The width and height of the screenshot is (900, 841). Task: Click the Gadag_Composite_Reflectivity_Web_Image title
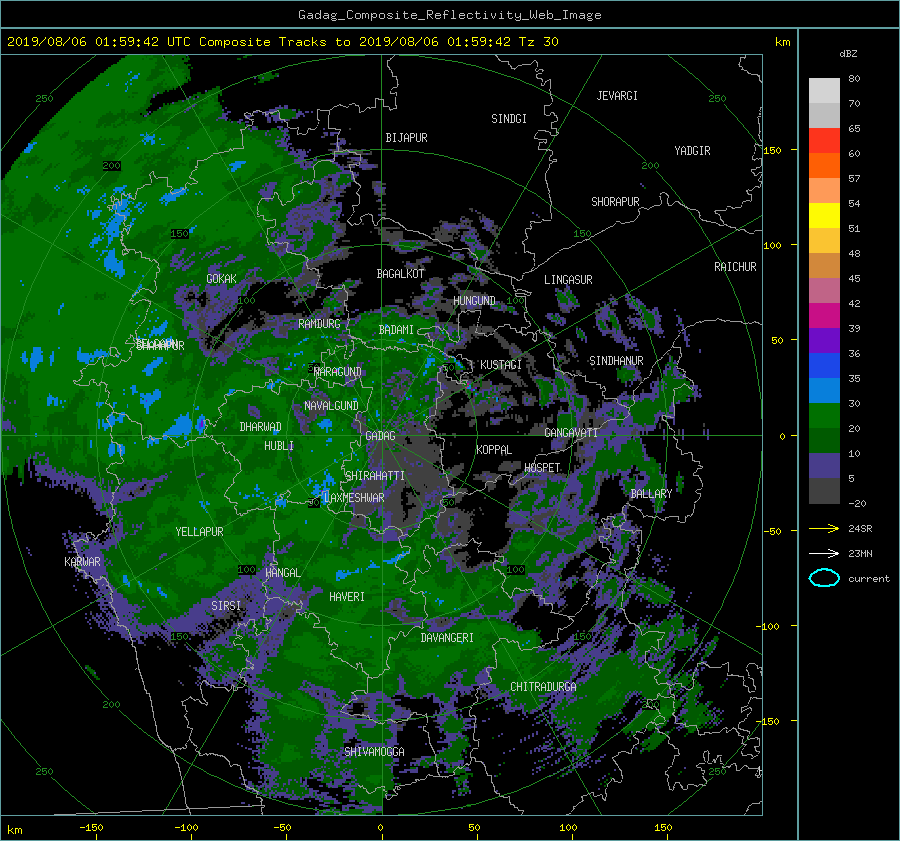449,15
